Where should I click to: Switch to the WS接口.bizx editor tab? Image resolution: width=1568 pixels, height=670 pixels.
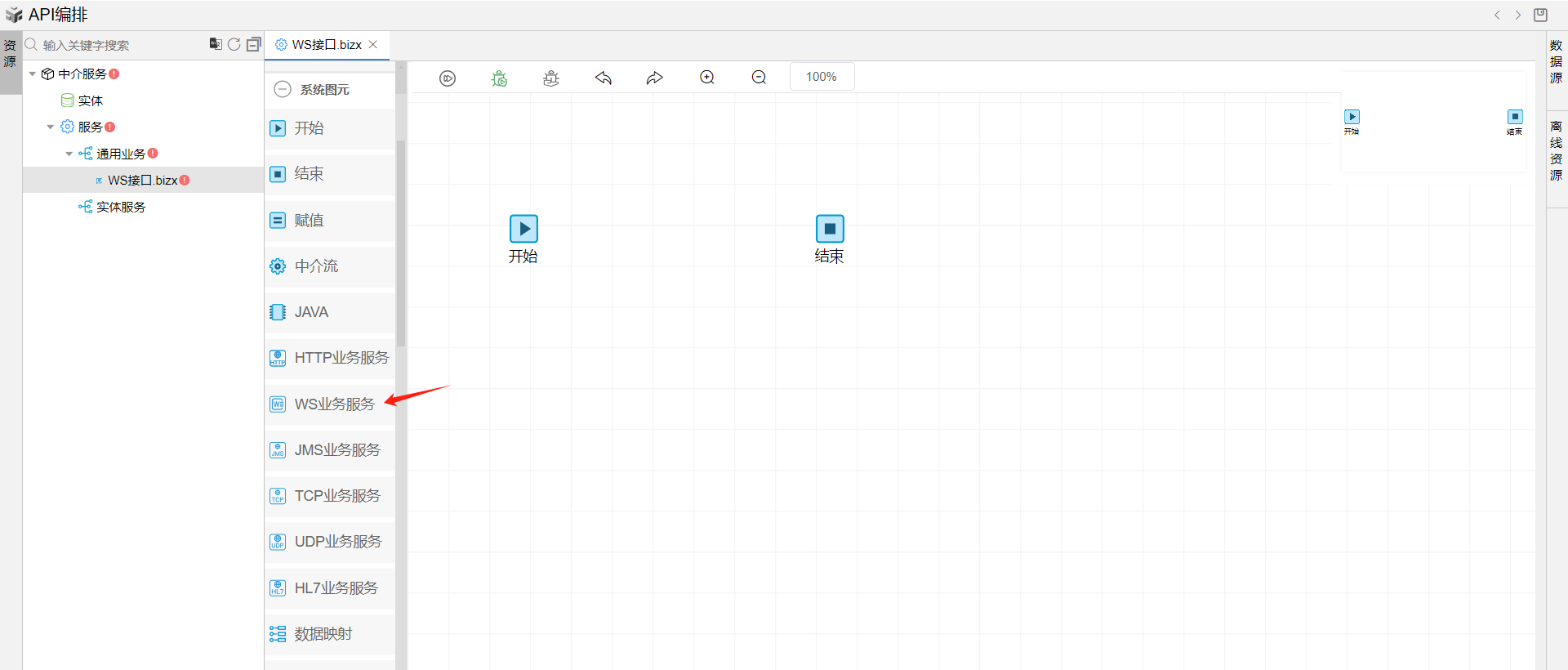(x=326, y=45)
